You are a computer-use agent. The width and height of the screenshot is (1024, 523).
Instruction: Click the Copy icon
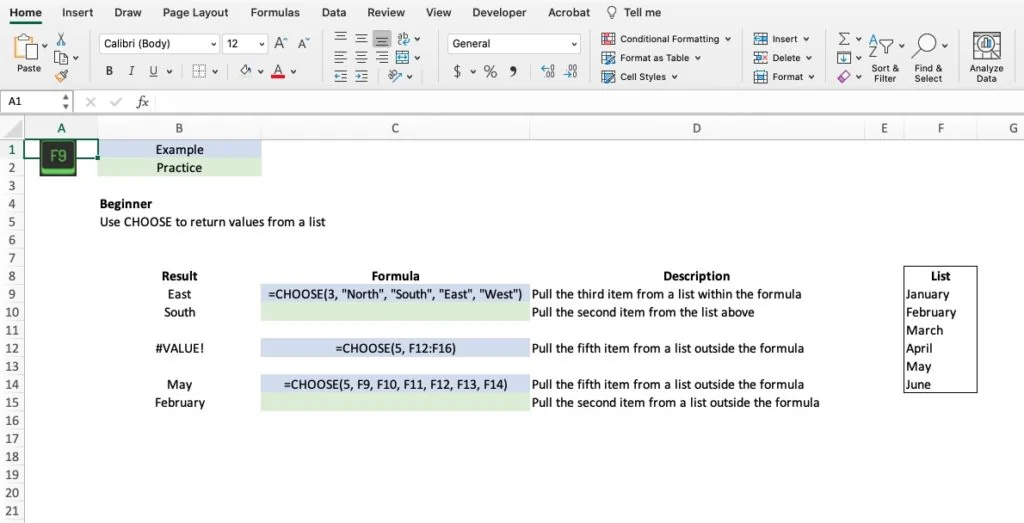61,57
